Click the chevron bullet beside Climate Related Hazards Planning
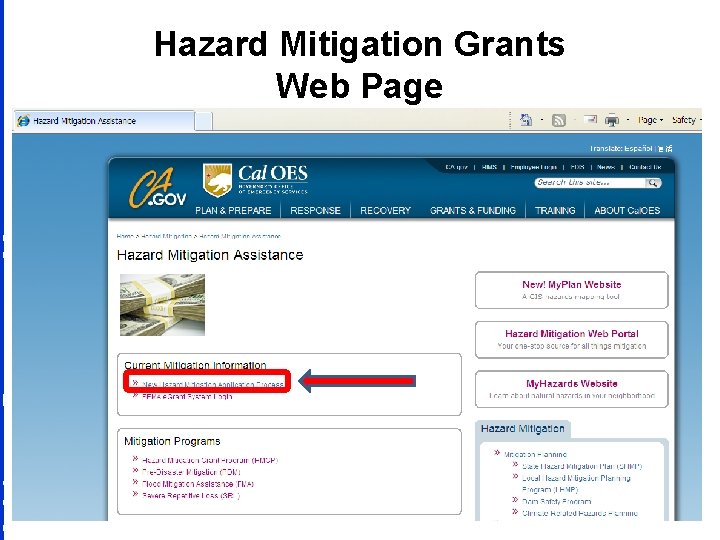This screenshot has height=540, width=720. 515,512
